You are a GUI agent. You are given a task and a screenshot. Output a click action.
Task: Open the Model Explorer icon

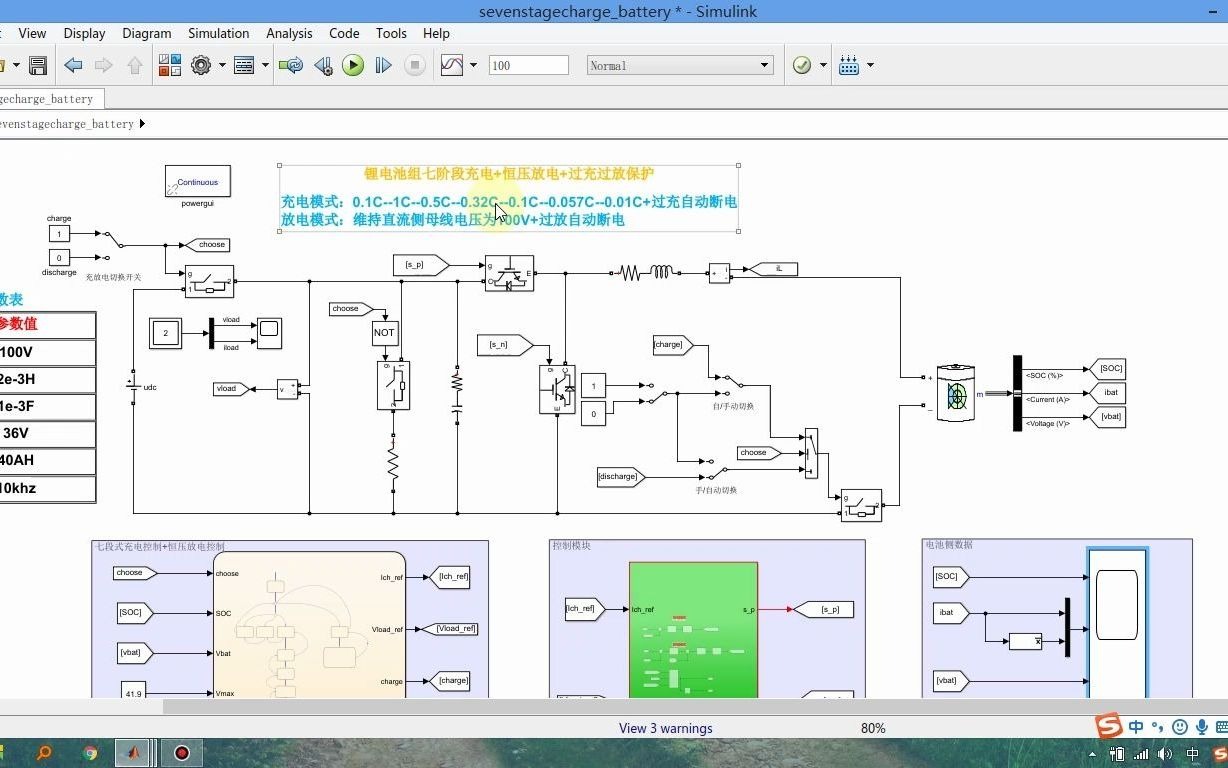[244, 66]
